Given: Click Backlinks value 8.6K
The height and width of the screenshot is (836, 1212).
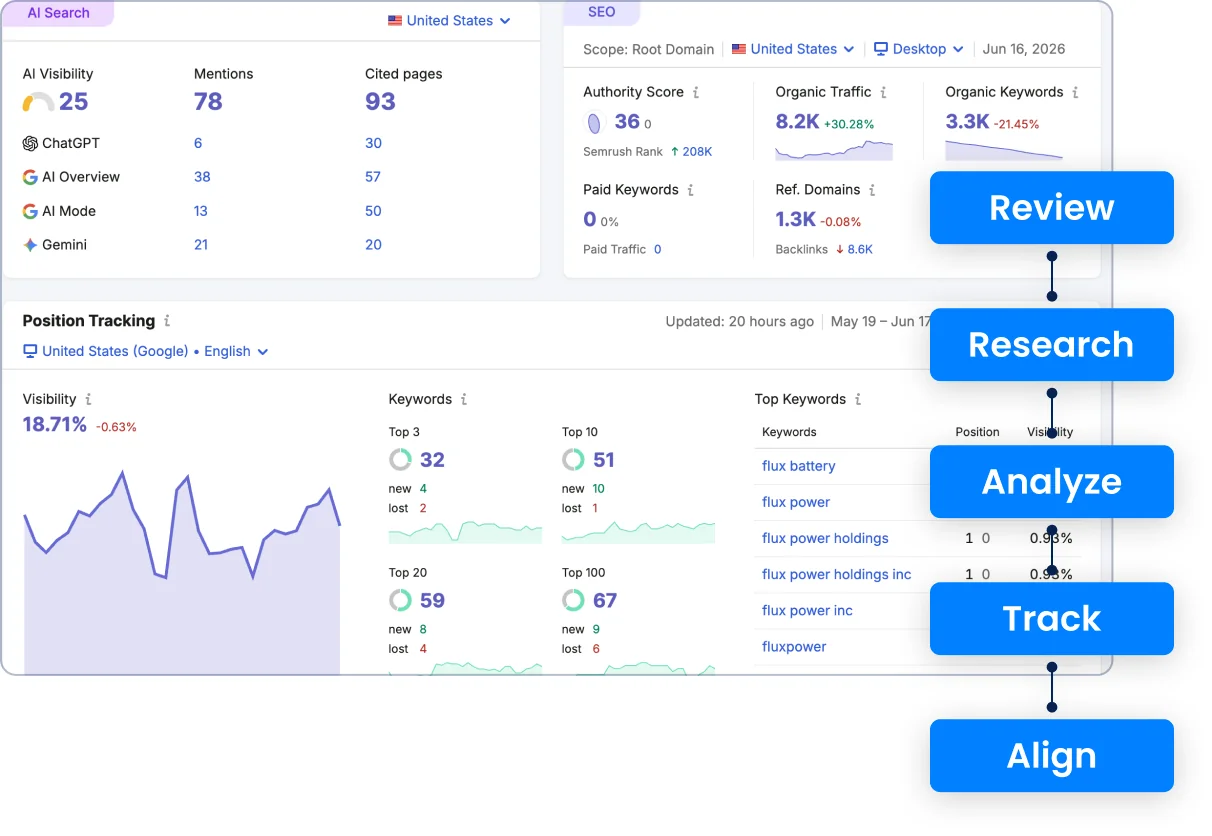Looking at the screenshot, I should (x=860, y=250).
